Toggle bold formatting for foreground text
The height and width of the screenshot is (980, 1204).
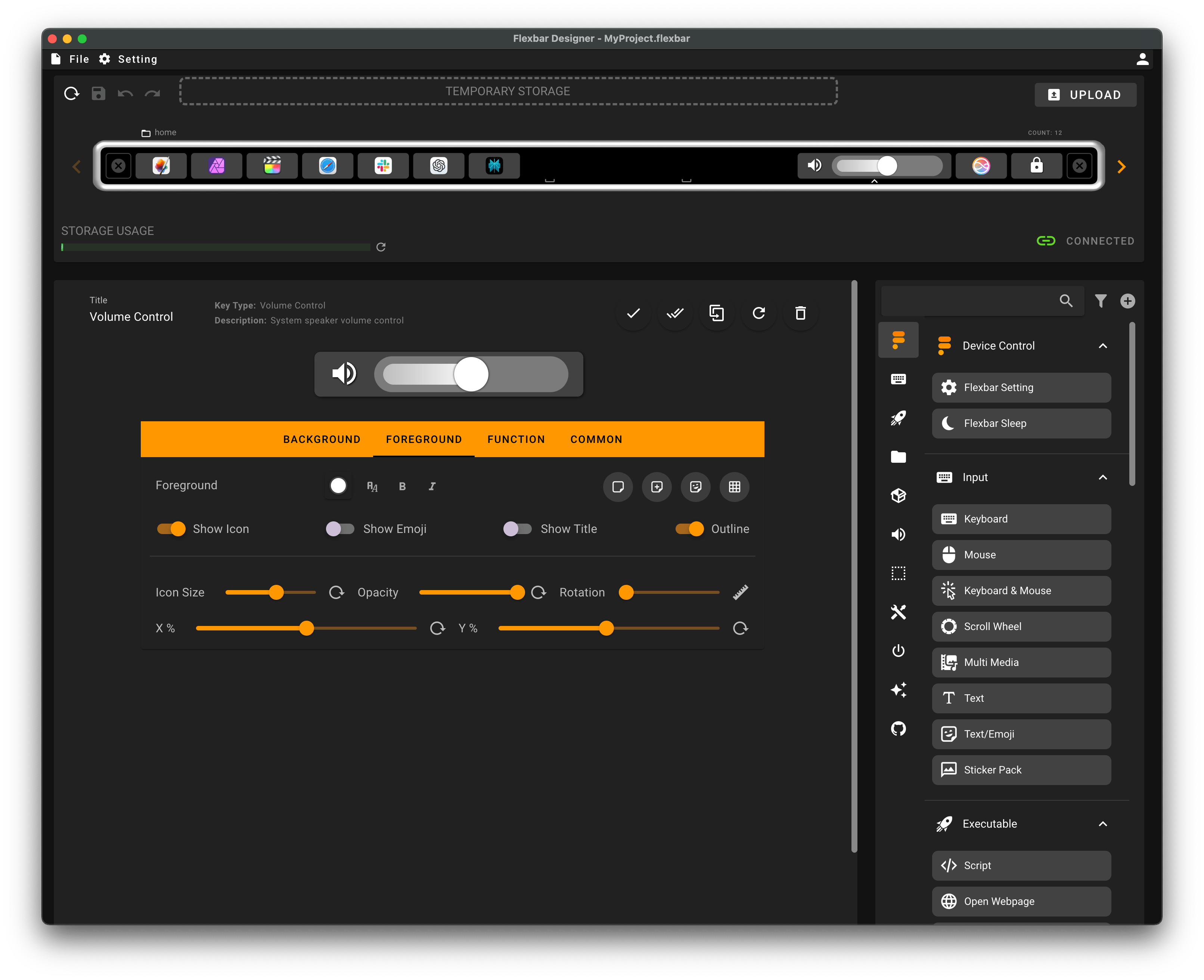(x=402, y=486)
